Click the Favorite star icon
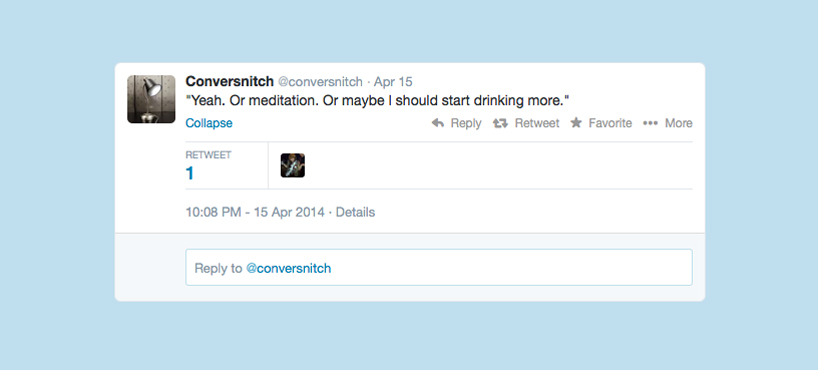818x370 pixels. [x=576, y=123]
